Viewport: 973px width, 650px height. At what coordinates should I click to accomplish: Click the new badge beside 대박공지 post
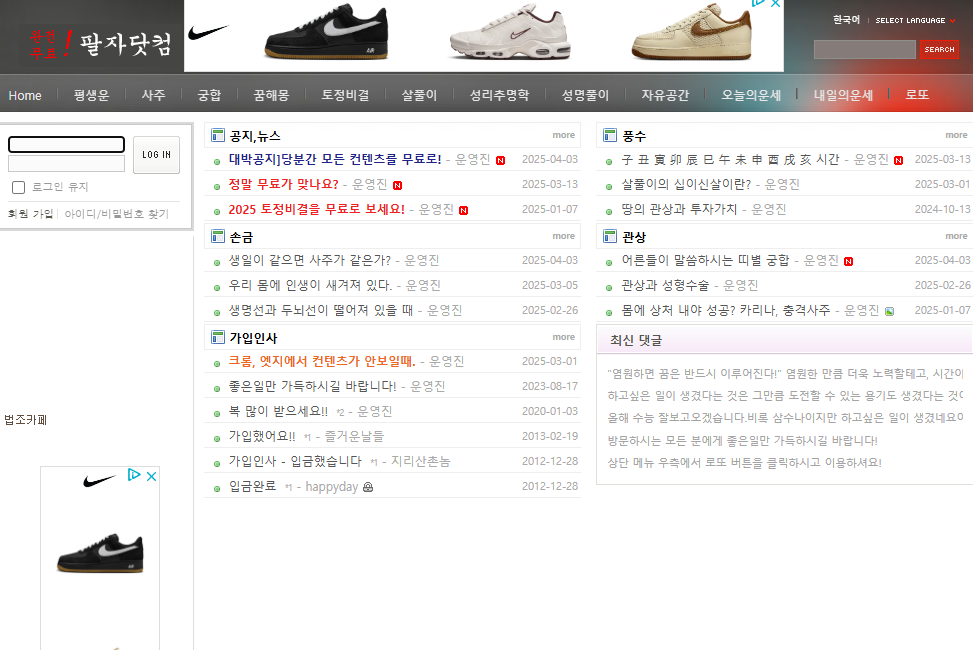point(500,160)
